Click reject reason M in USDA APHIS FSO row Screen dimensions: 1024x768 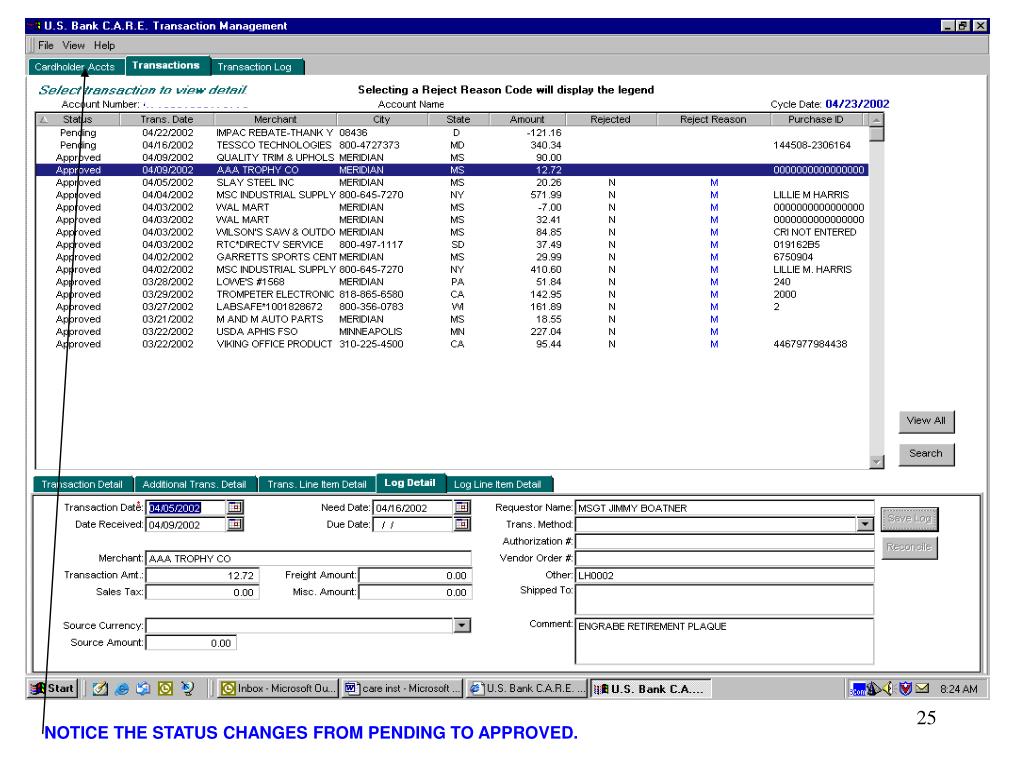pyautogui.click(x=714, y=332)
